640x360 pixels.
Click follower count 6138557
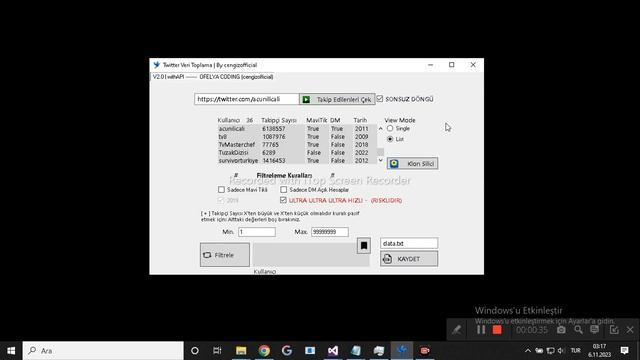[x=274, y=129]
